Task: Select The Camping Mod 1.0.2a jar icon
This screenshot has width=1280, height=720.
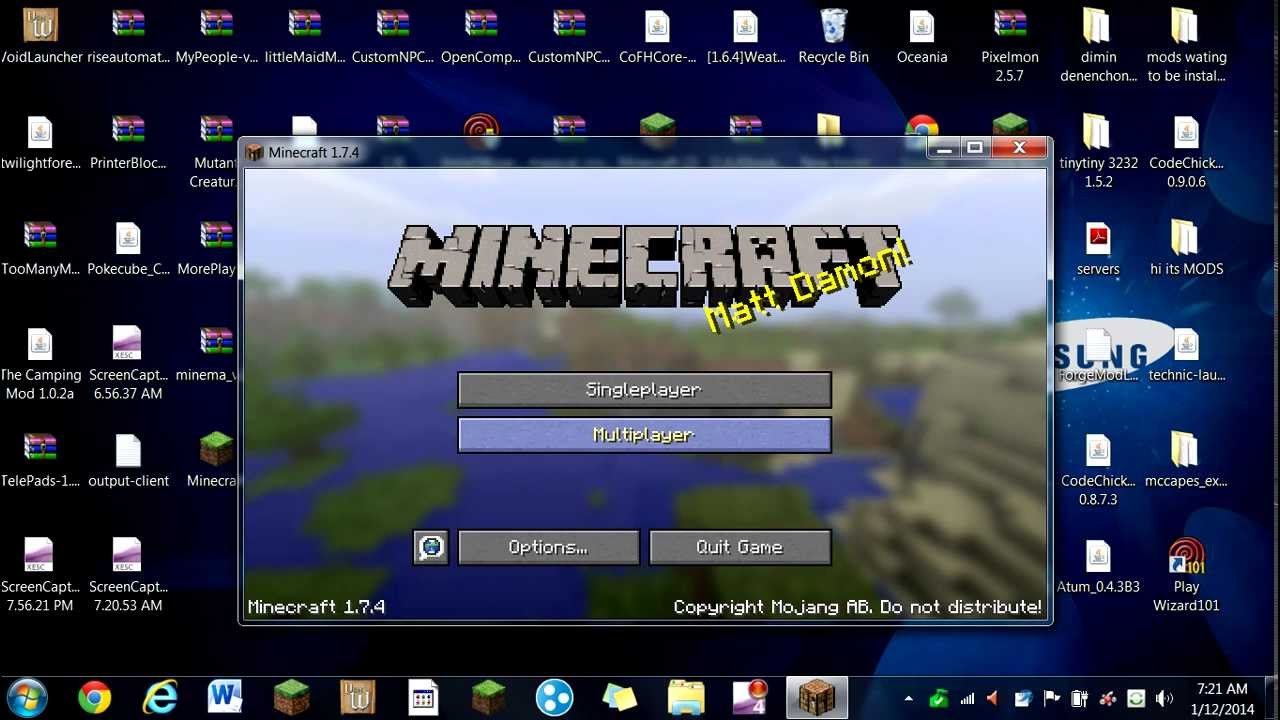Action: (x=40, y=363)
